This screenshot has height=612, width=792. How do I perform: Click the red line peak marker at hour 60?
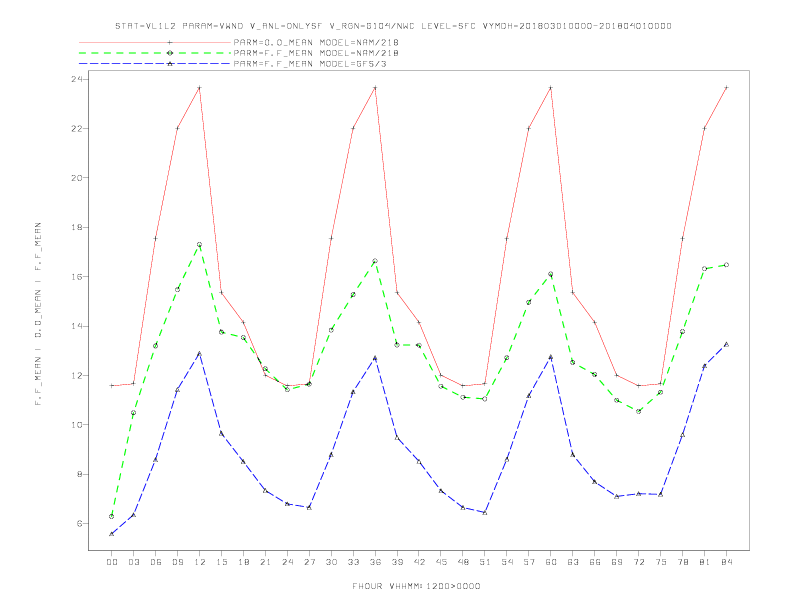point(551,88)
